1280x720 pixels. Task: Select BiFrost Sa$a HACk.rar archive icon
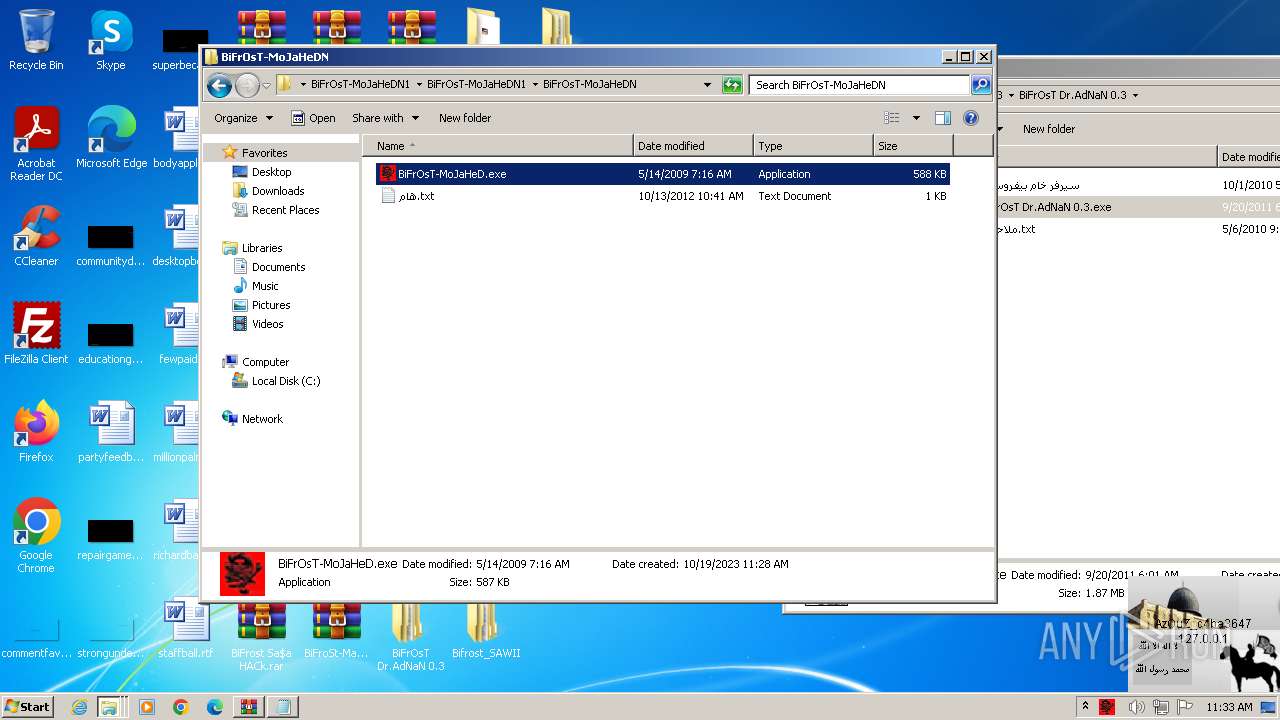tap(261, 635)
